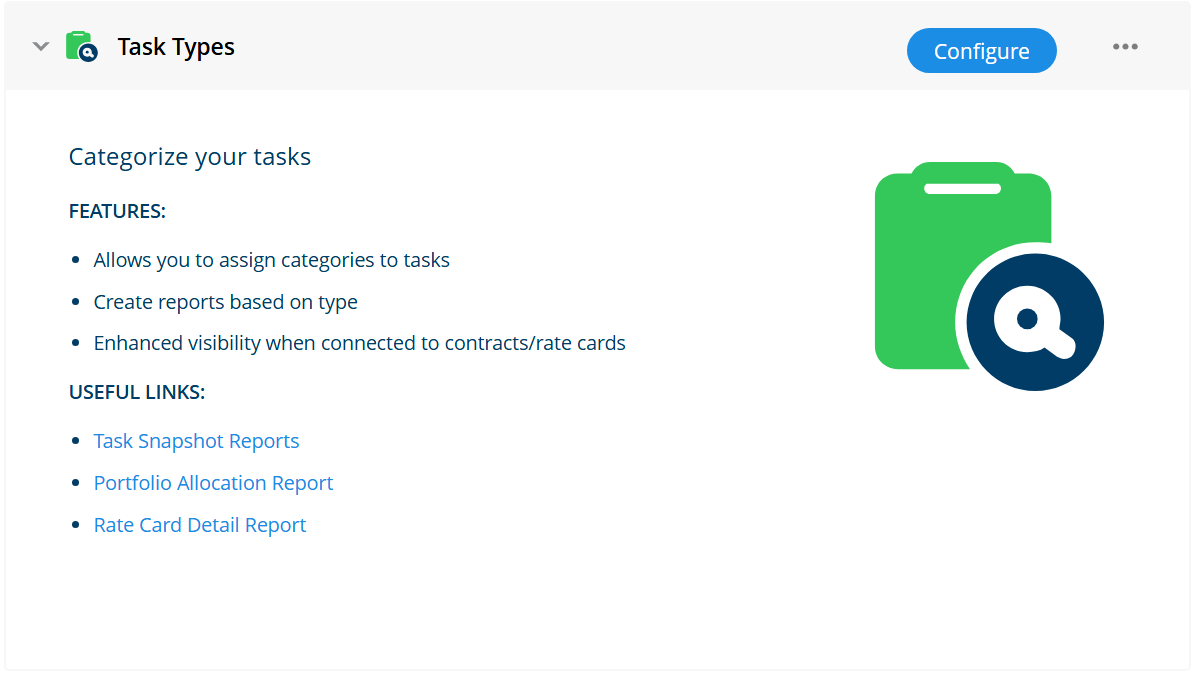Click the FEATURES section label
The width and height of the screenshot is (1193, 678).
(x=117, y=212)
